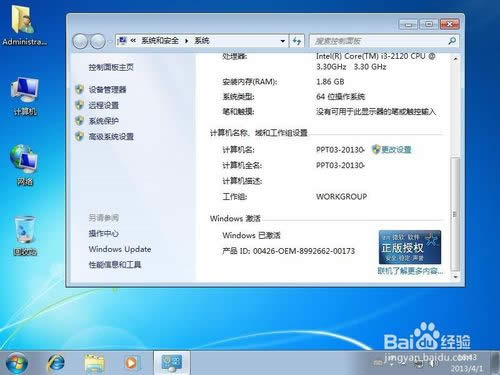The image size is (500, 375).
Task: Click the 1.86 GB memory value
Action: coord(330,82)
